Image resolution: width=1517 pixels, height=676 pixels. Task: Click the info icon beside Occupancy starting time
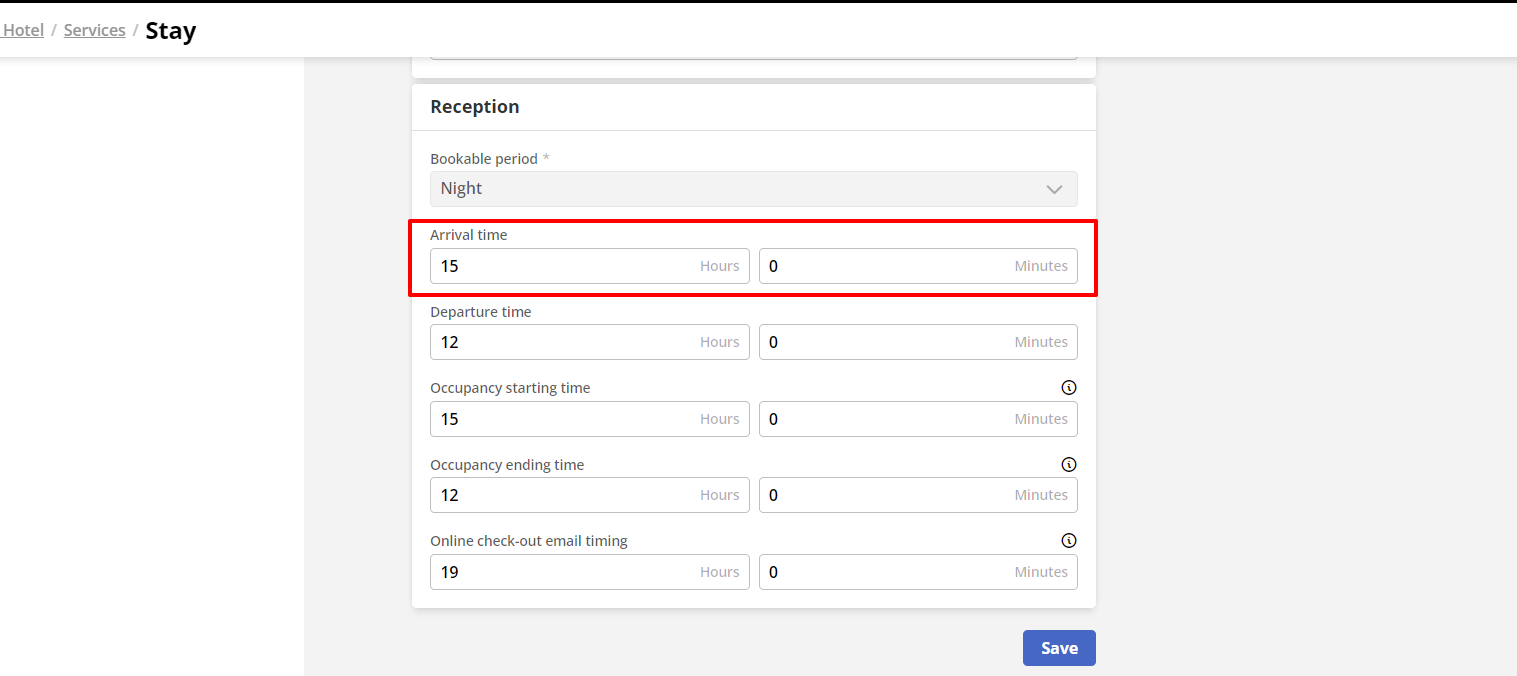(1068, 387)
